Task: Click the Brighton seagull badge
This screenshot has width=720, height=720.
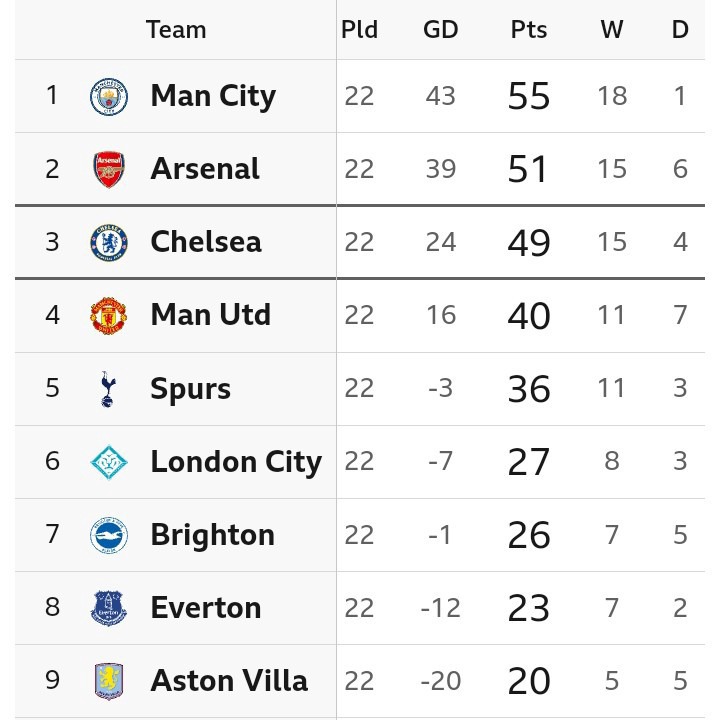Action: pos(109,535)
